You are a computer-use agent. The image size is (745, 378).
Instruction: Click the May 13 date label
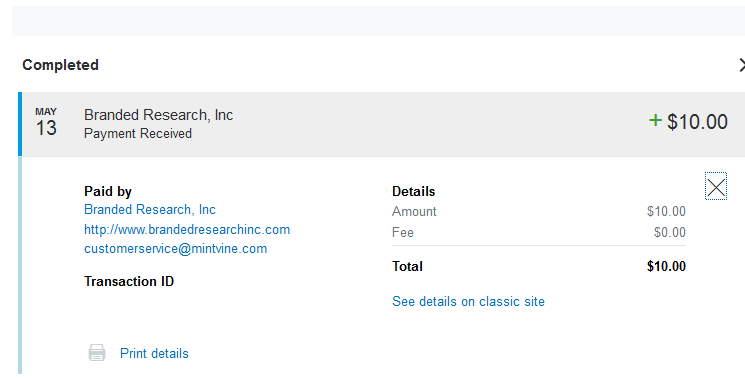[x=46, y=122]
